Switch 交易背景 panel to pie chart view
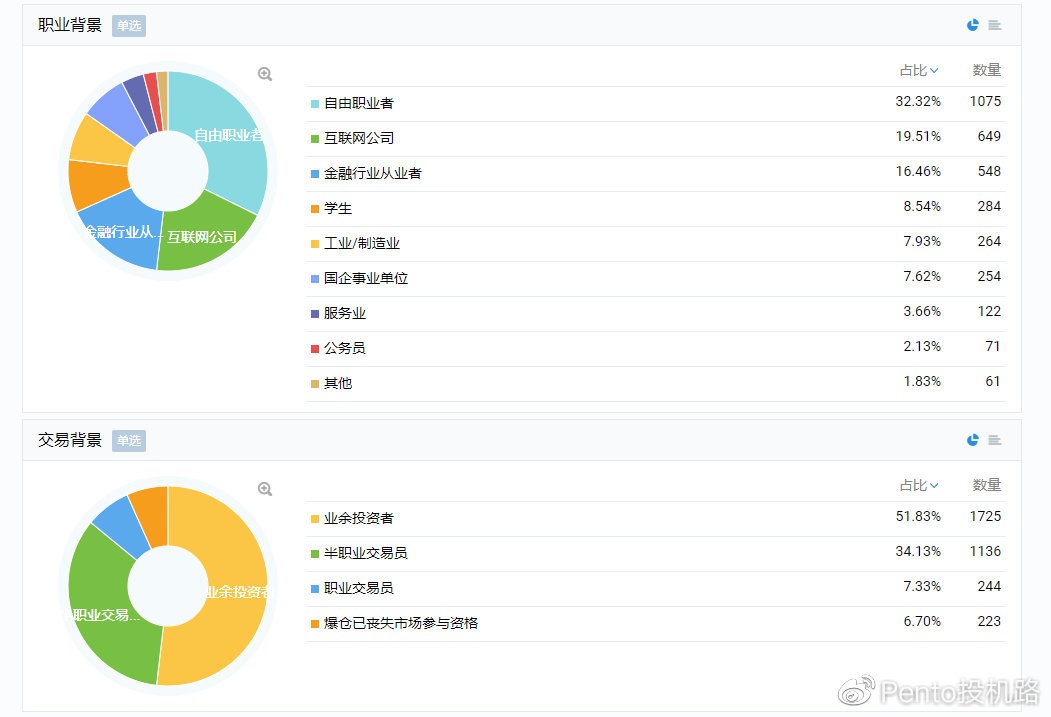Image resolution: width=1051 pixels, height=717 pixels. pos(972,440)
